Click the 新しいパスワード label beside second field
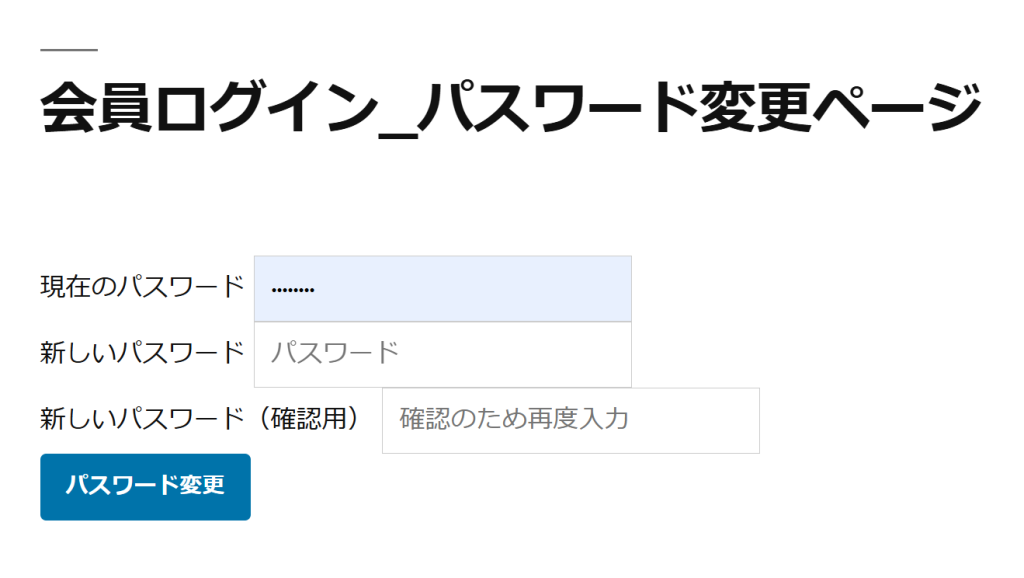Image resolution: width=1024 pixels, height=578 pixels. click(x=142, y=353)
